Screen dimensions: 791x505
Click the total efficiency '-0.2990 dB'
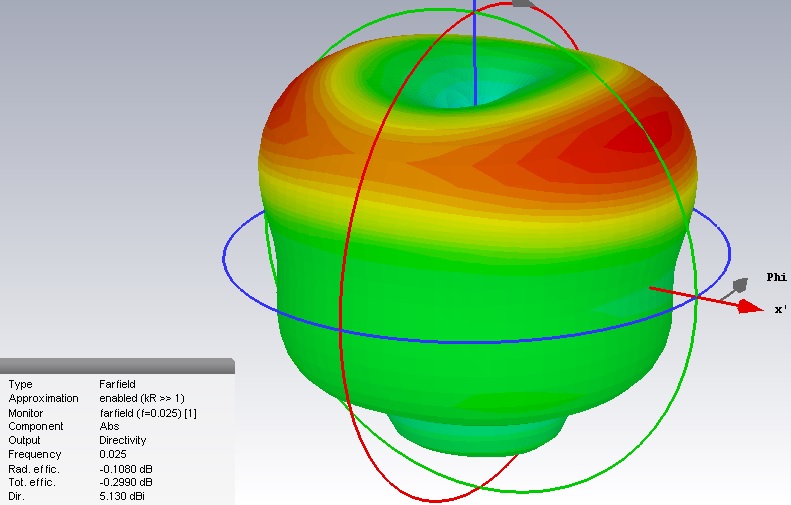point(126,482)
